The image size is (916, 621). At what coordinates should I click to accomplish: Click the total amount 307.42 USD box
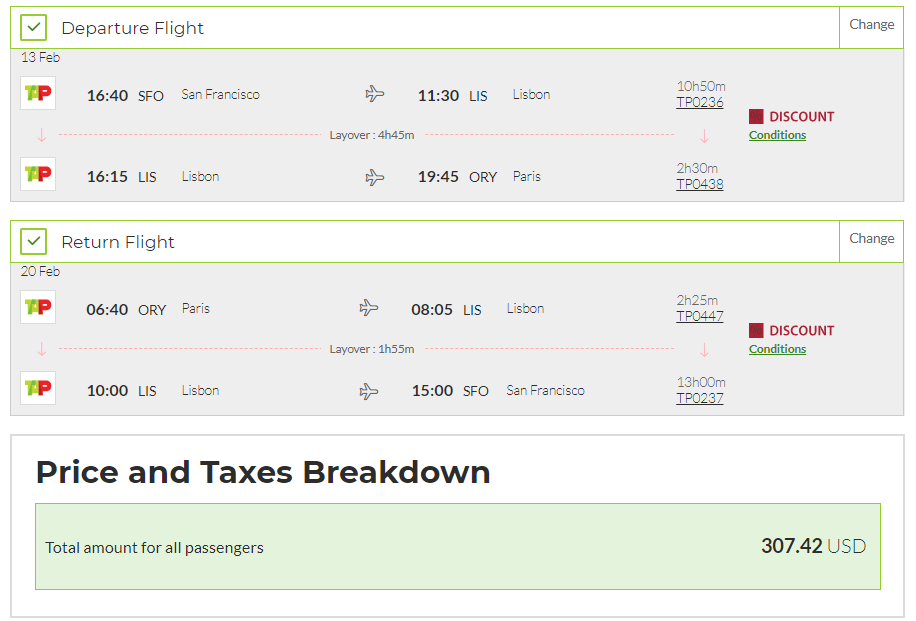[x=458, y=546]
